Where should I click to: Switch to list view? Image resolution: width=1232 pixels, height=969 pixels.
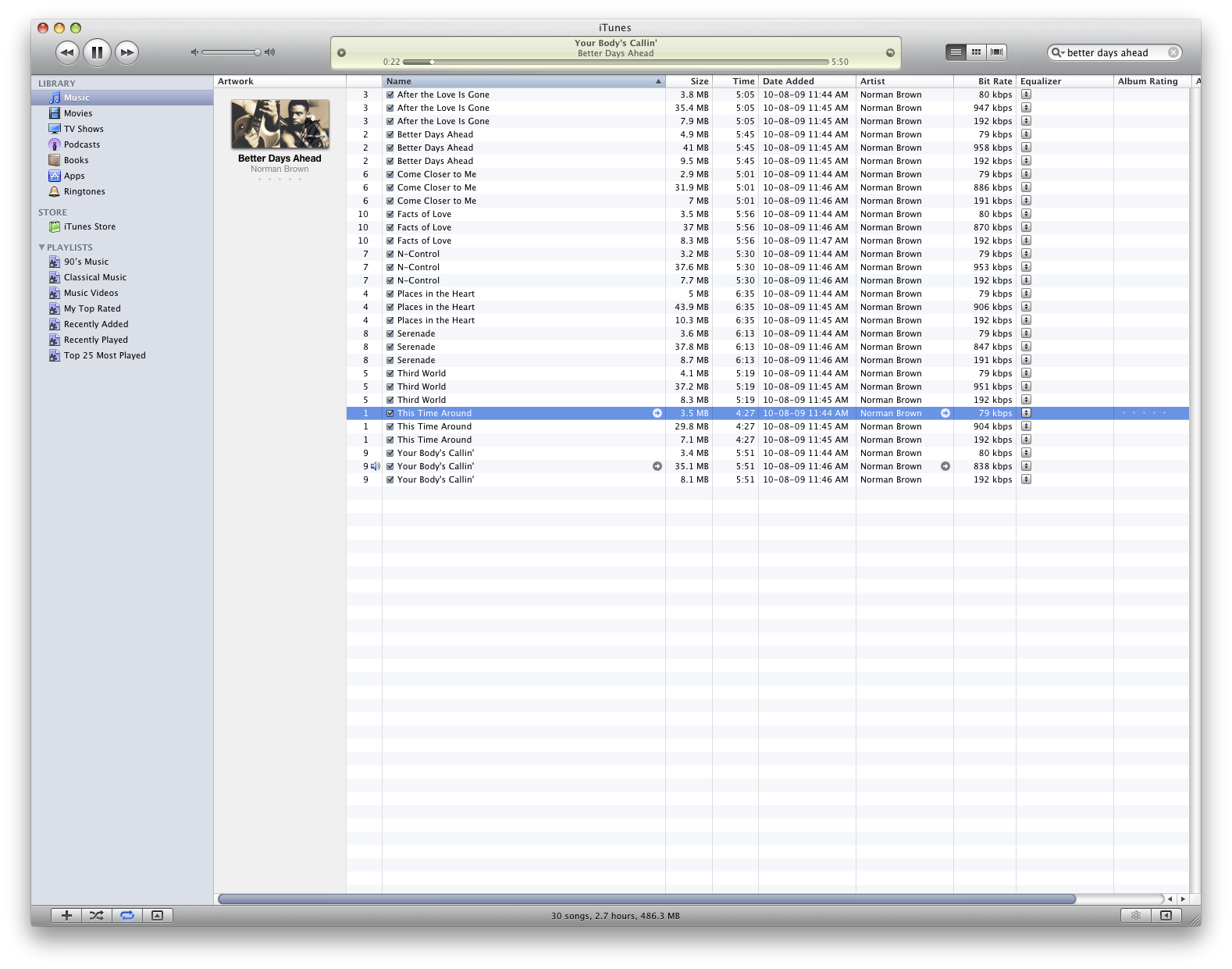coord(956,52)
